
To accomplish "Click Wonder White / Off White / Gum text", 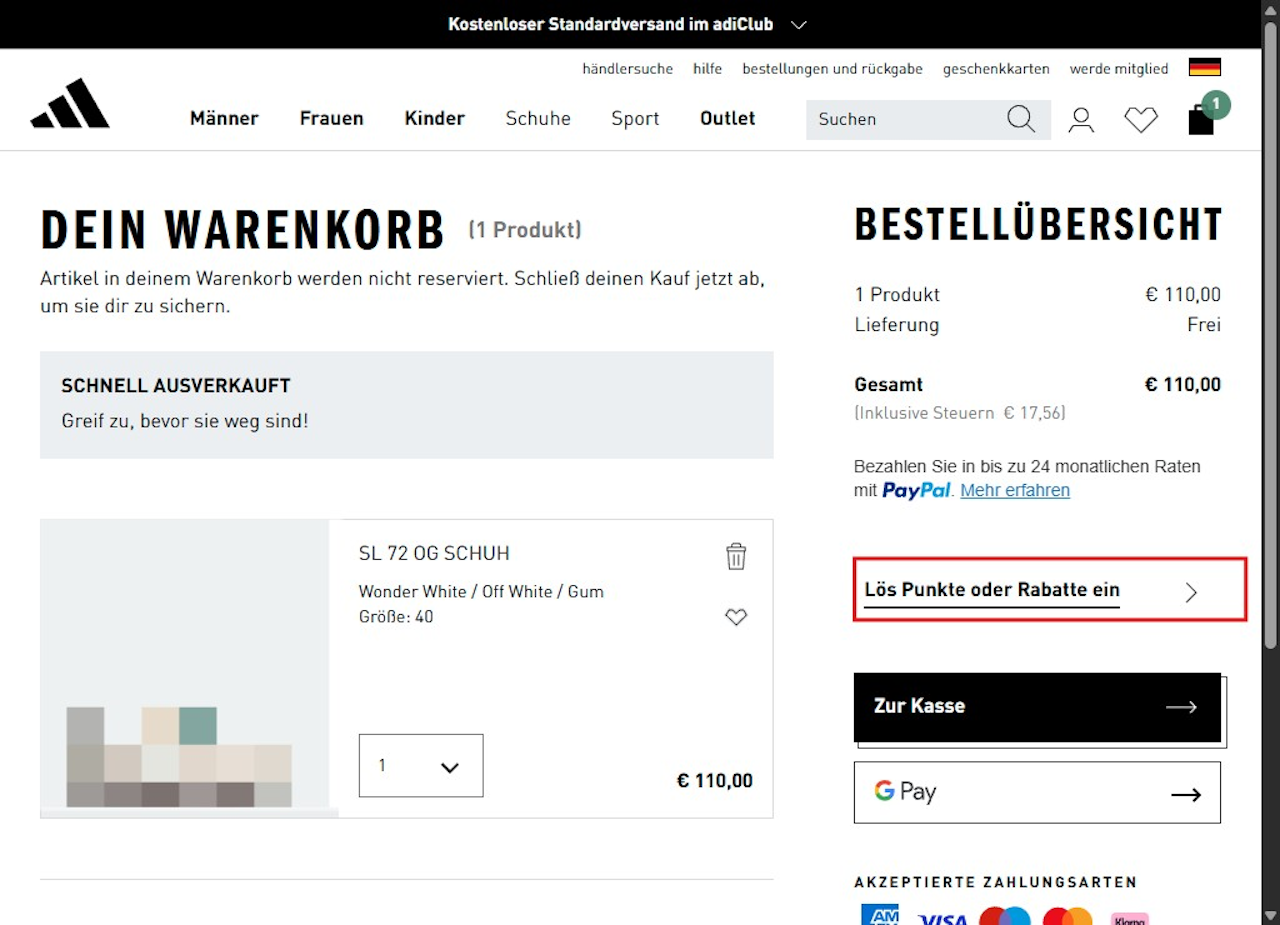I will click(481, 591).
